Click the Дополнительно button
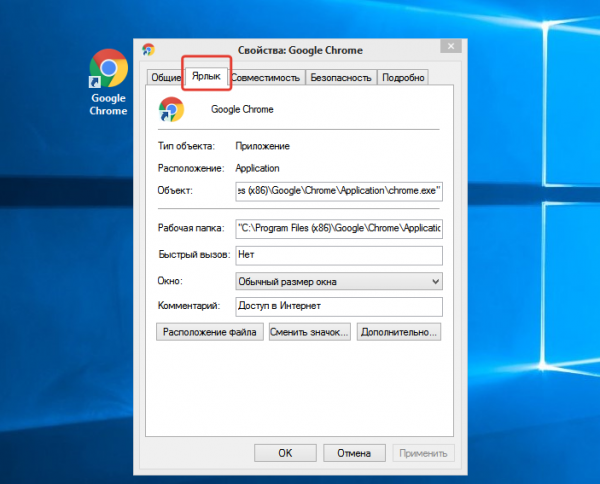Screen dimensions: 600x484 pos(399,332)
